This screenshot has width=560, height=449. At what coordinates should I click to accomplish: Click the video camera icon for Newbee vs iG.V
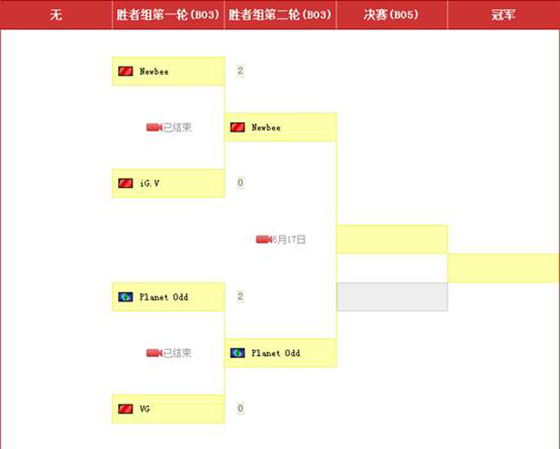(154, 127)
